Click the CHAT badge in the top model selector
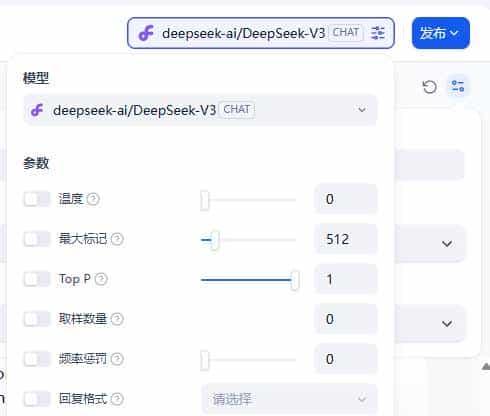Screen dimensions: 490x416 (346, 33)
